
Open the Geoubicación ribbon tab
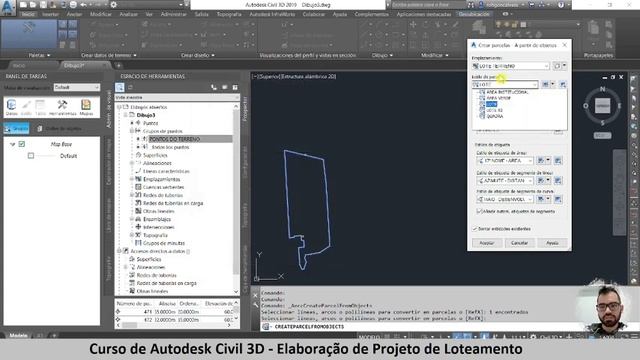tap(474, 14)
